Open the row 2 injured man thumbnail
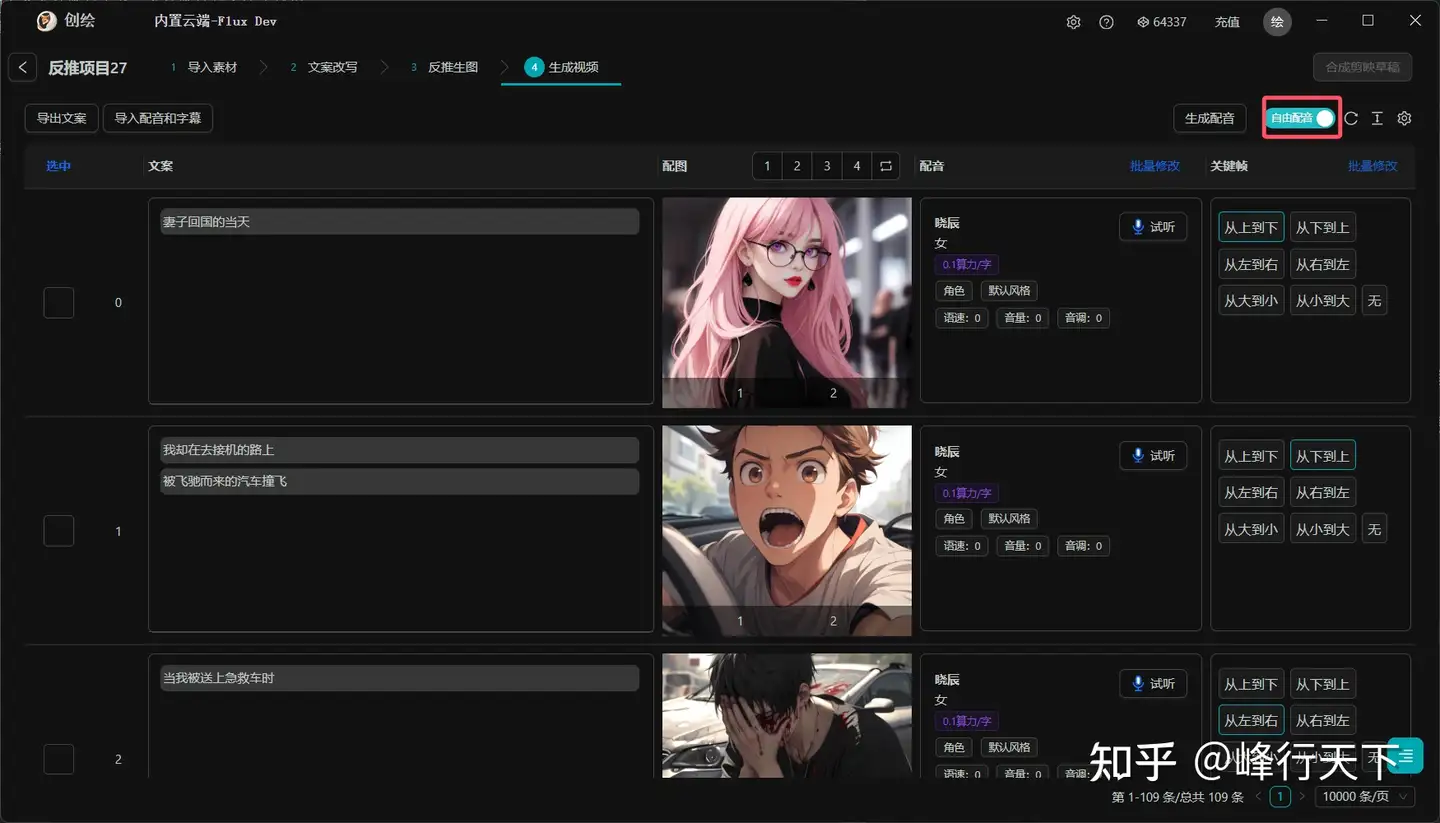Viewport: 1440px width, 823px height. point(787,716)
